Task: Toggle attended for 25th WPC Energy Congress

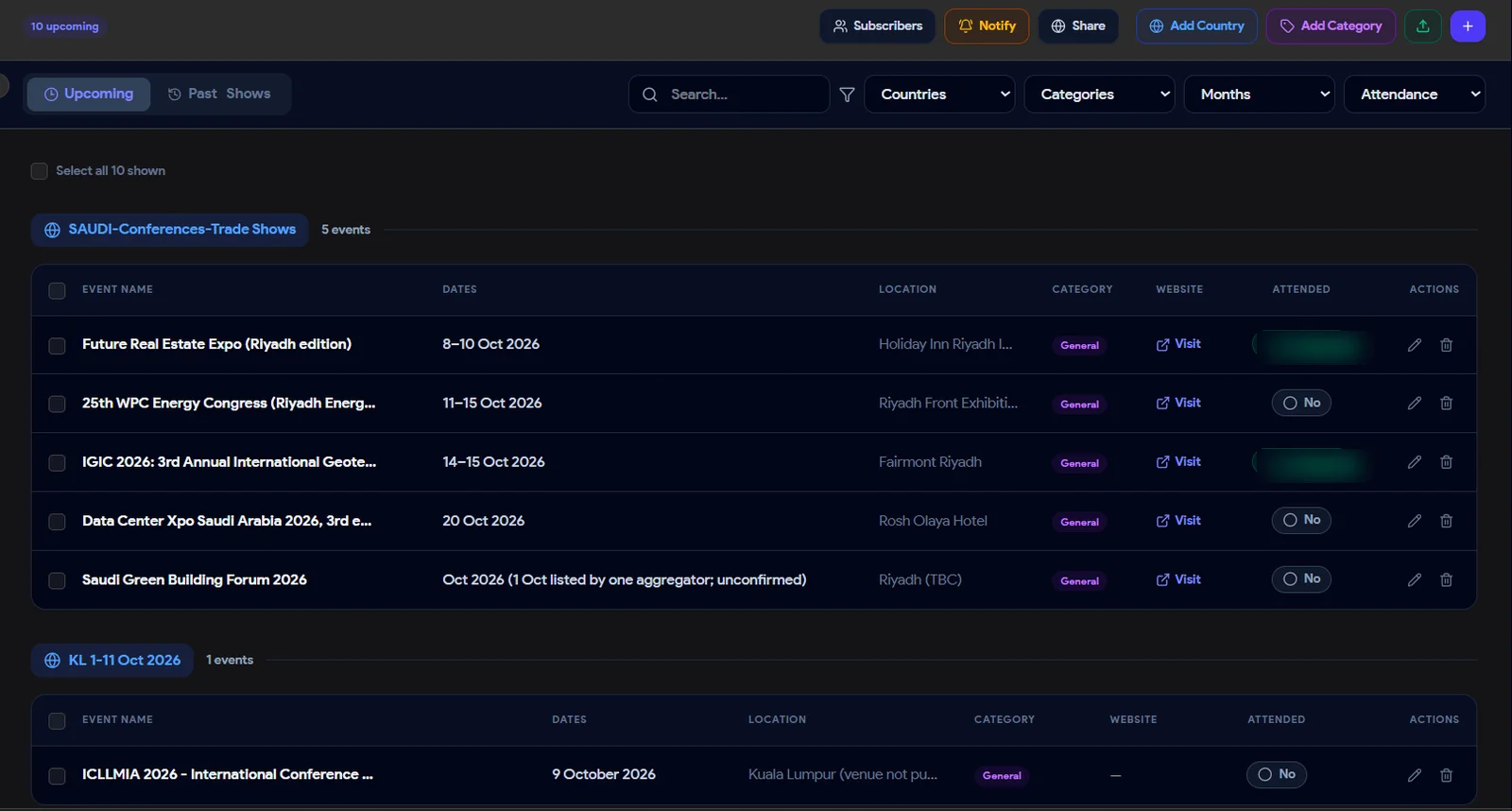Action: click(1301, 403)
